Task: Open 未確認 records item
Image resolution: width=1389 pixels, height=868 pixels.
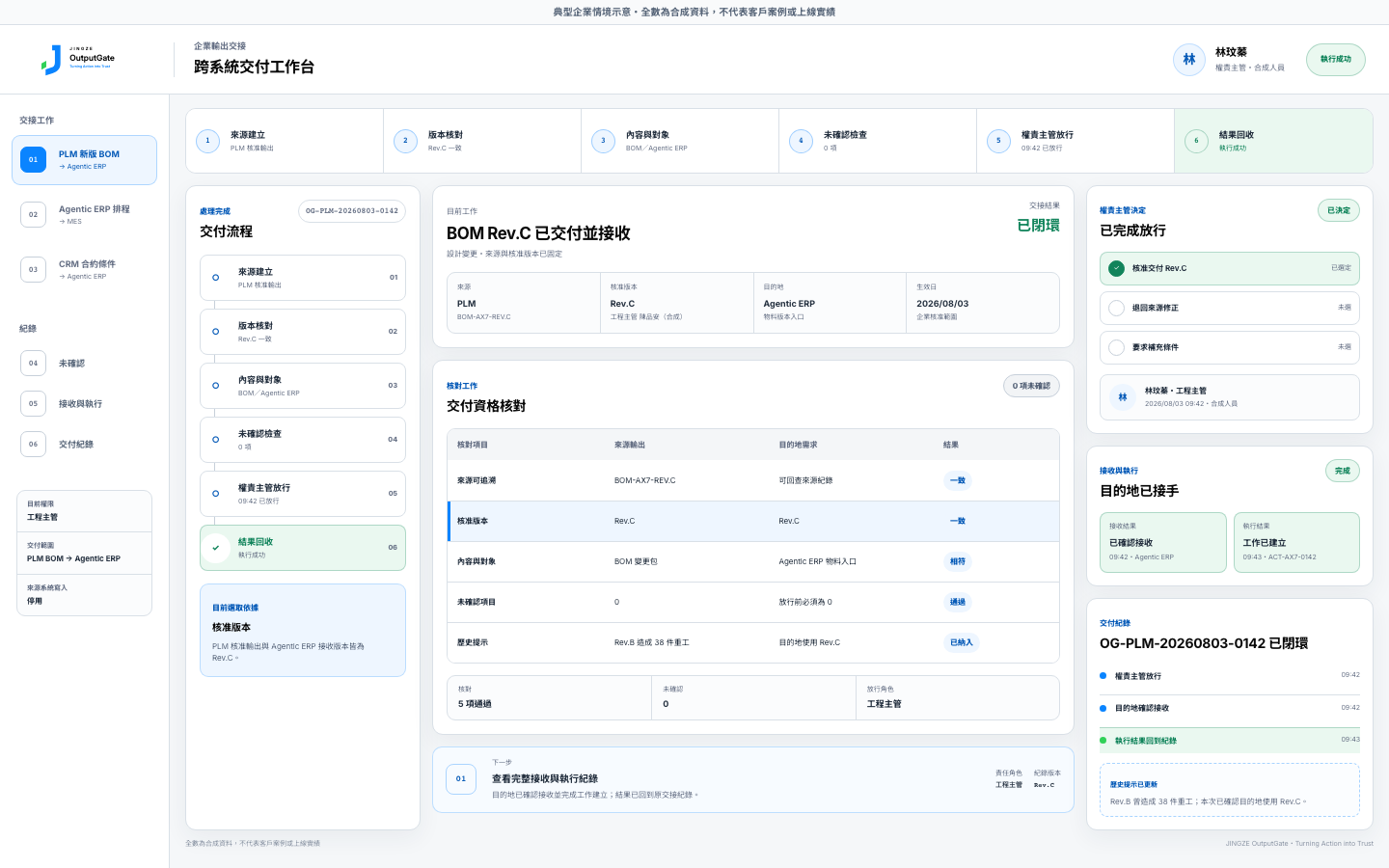Action: tap(84, 364)
